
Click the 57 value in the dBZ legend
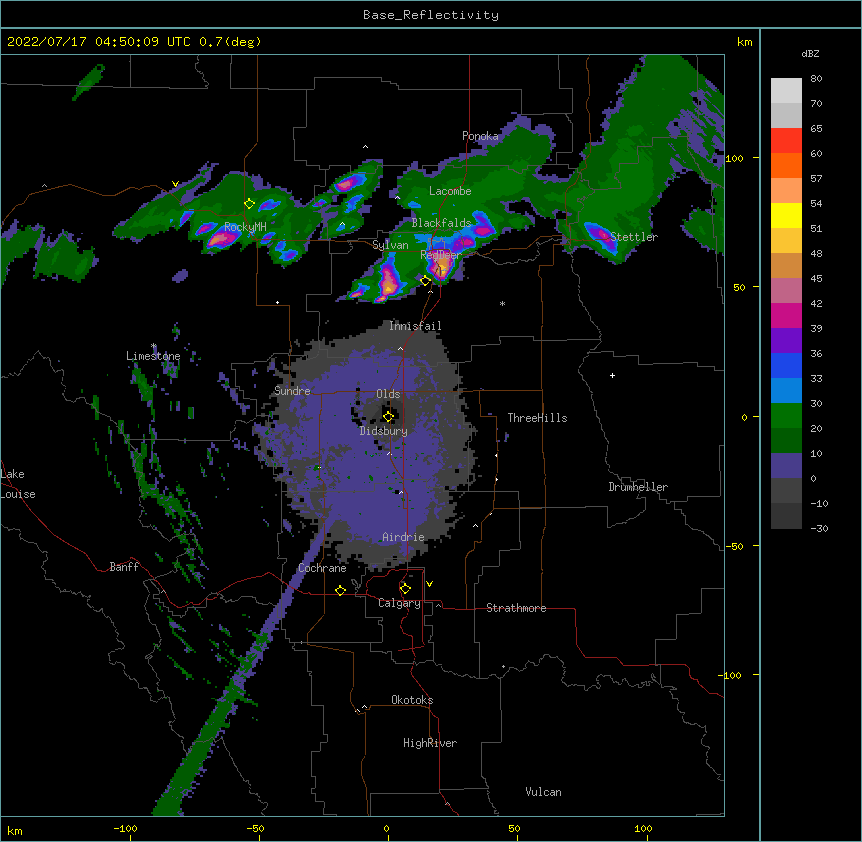[x=816, y=179]
